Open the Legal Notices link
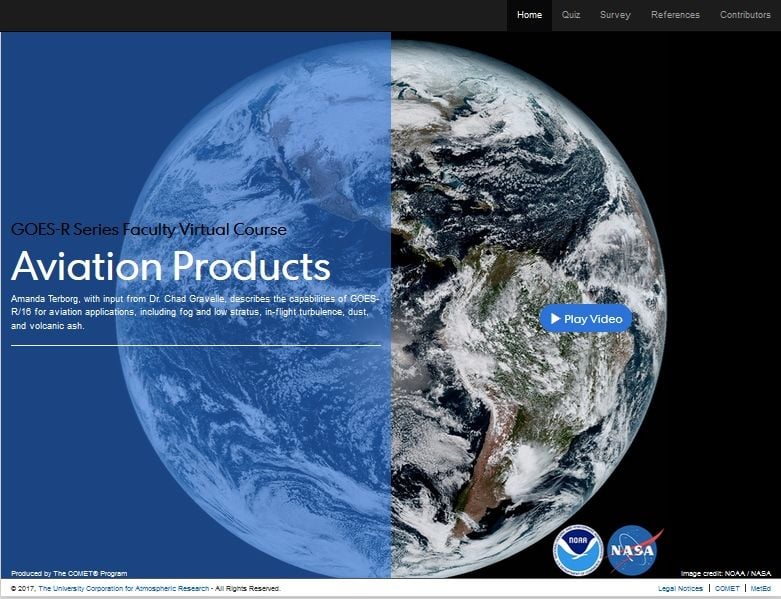This screenshot has height=599, width=781. [680, 589]
